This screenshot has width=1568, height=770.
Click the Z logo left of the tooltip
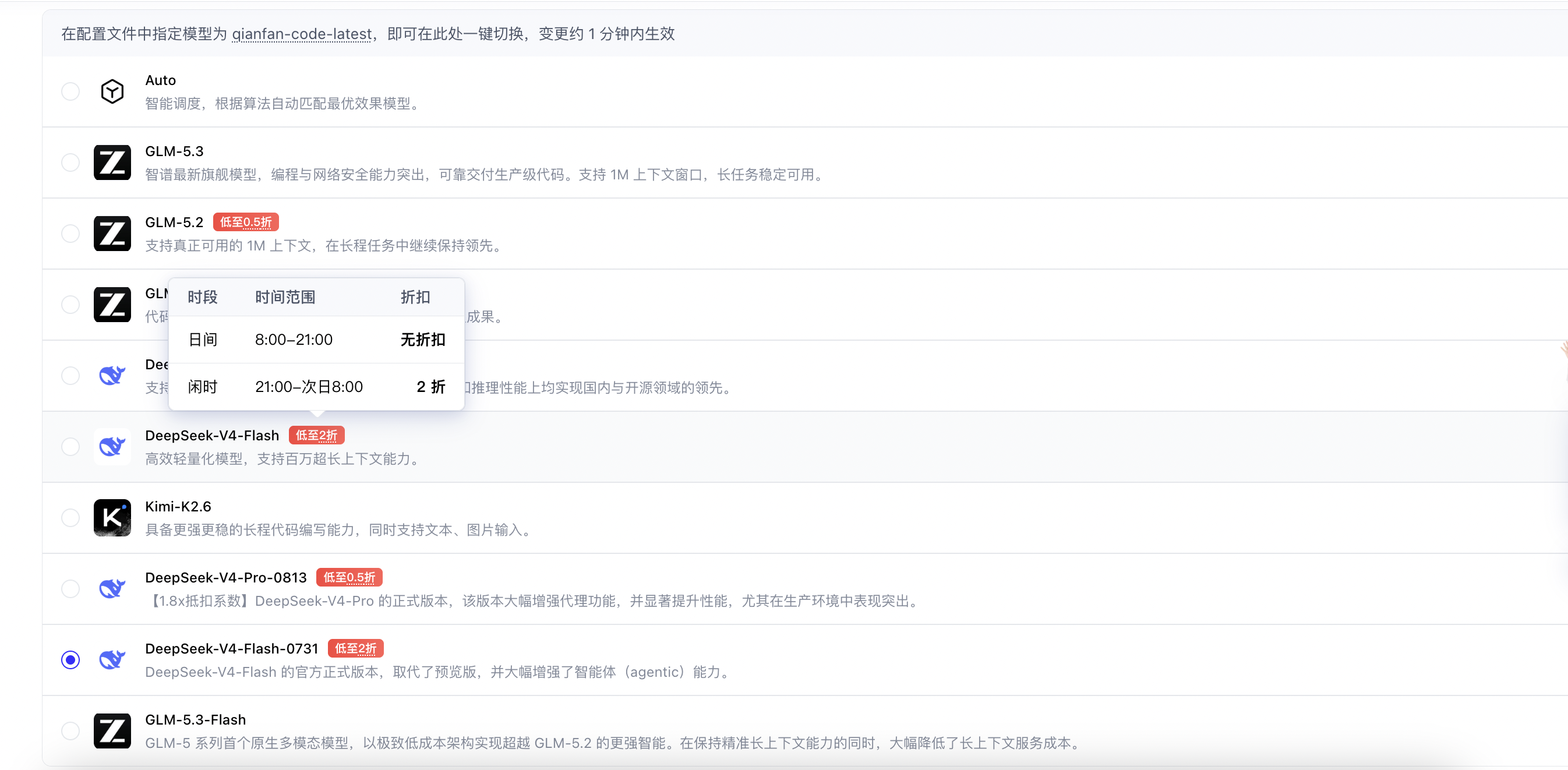[112, 305]
